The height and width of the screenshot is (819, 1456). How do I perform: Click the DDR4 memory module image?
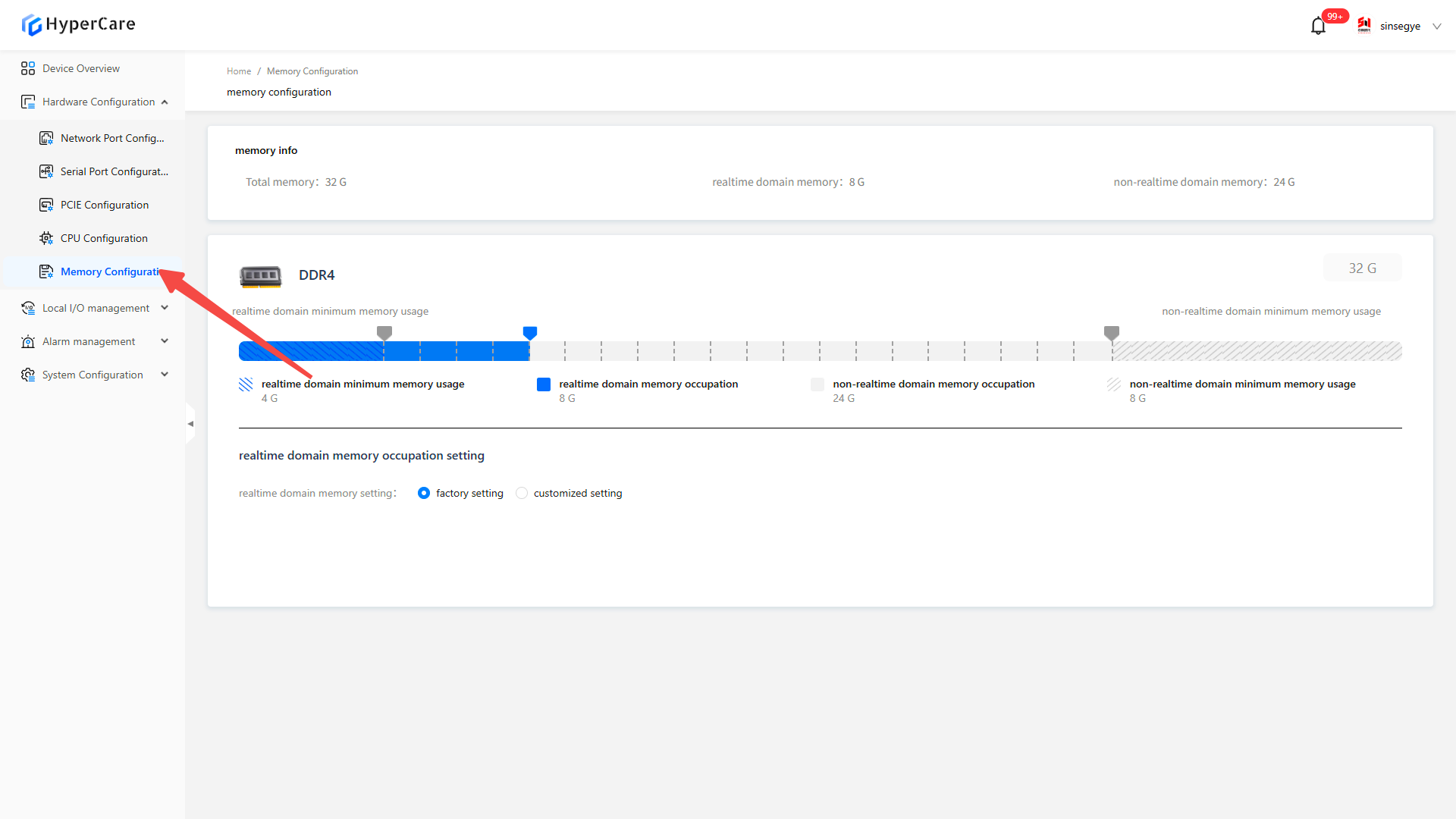(260, 276)
